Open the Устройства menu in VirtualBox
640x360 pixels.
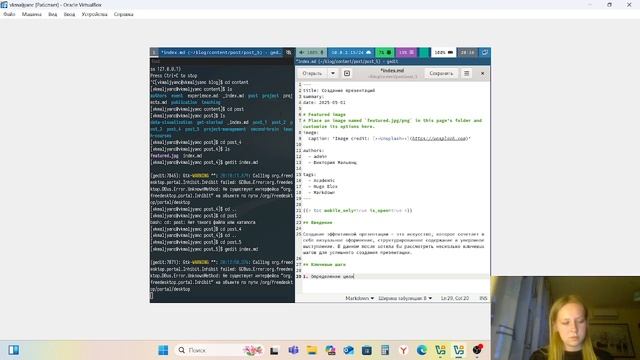[94, 14]
